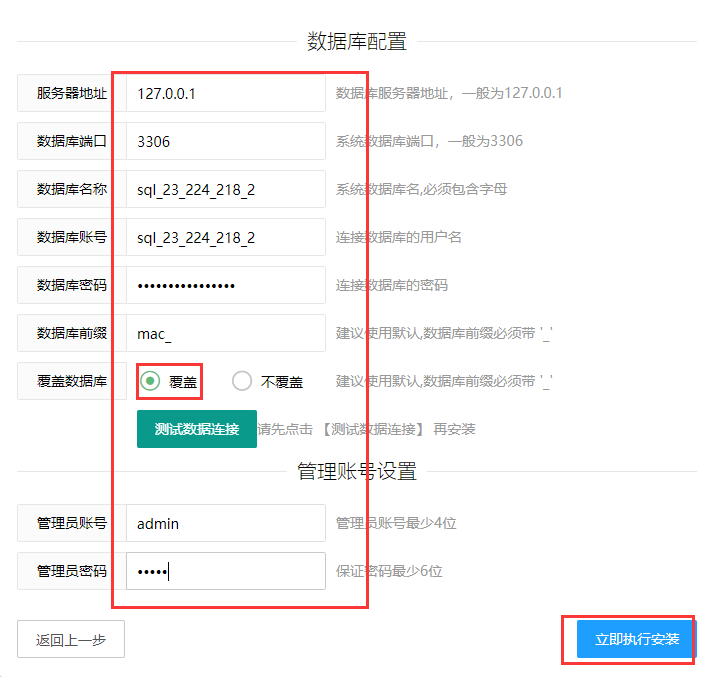Click the 数据库端口 label box
Image resolution: width=711 pixels, height=677 pixels.
72,141
